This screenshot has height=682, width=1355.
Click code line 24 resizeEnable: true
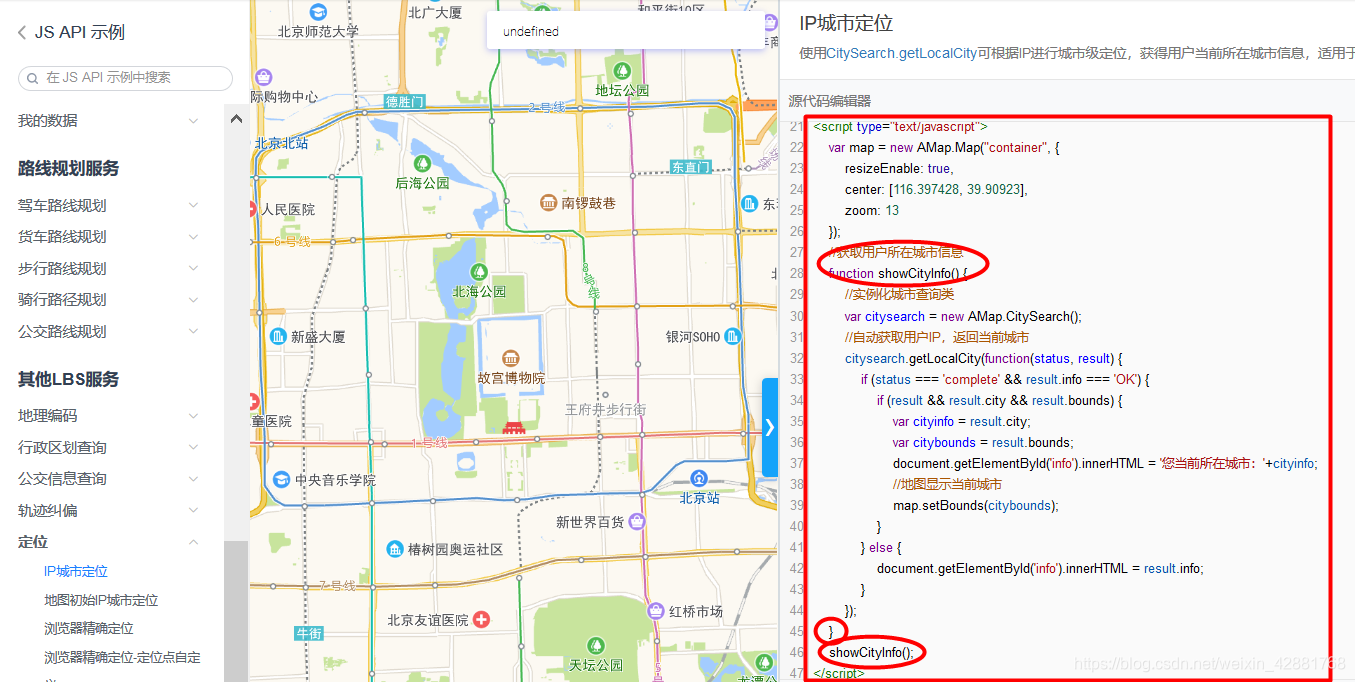coord(899,169)
